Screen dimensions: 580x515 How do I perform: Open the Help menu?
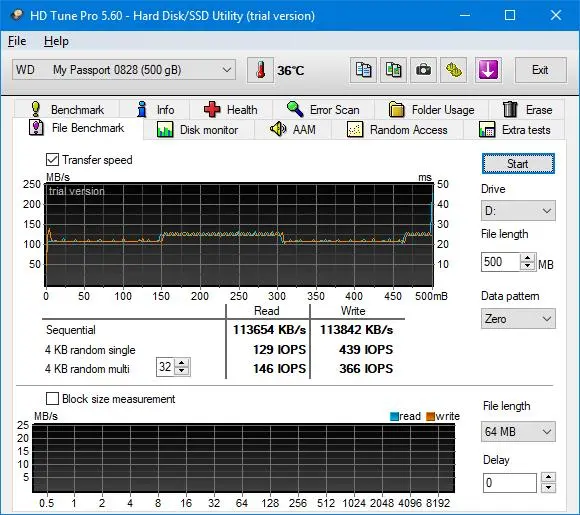coord(56,41)
